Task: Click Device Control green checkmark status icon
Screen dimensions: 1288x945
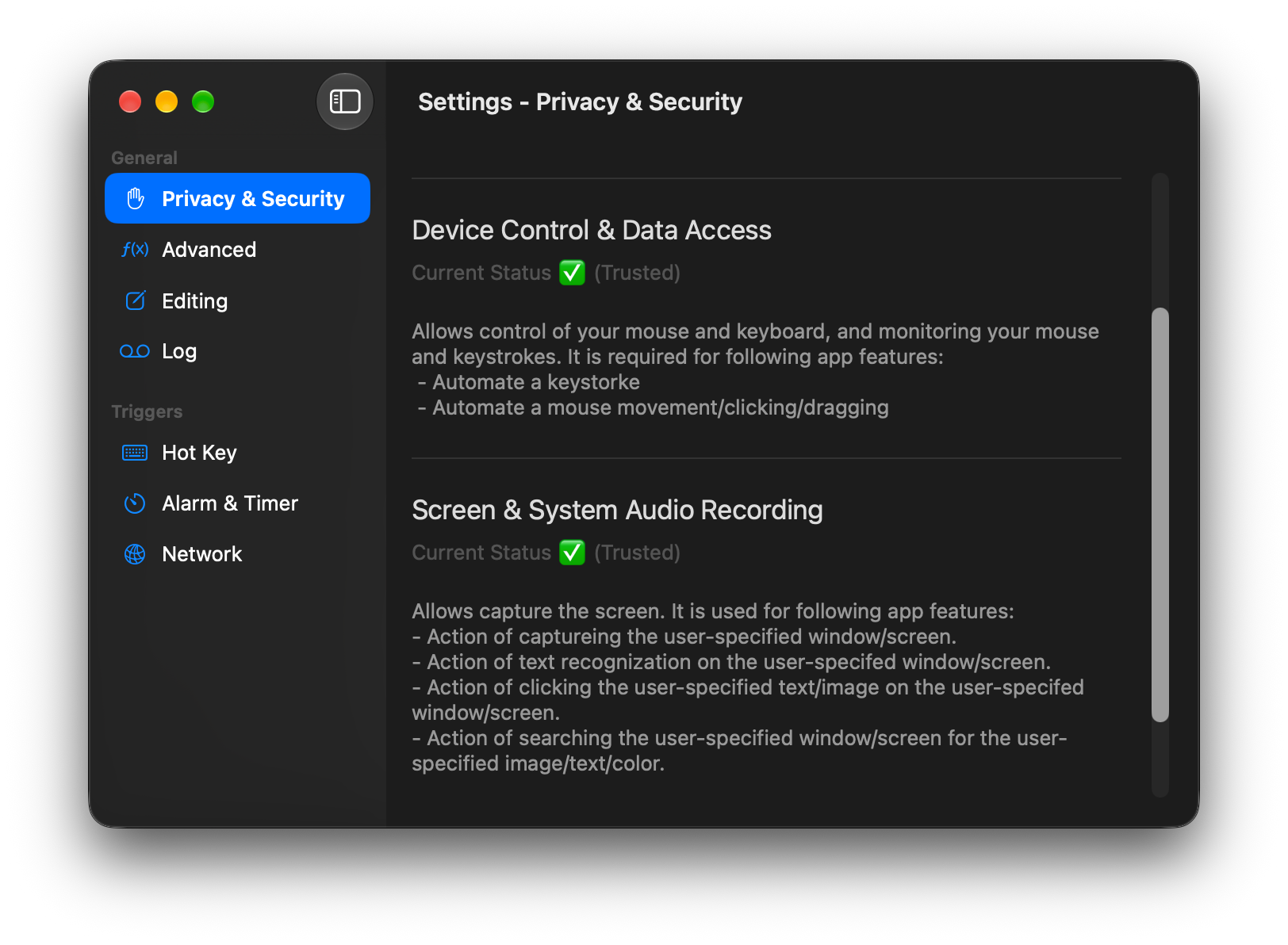Action: coord(572,273)
